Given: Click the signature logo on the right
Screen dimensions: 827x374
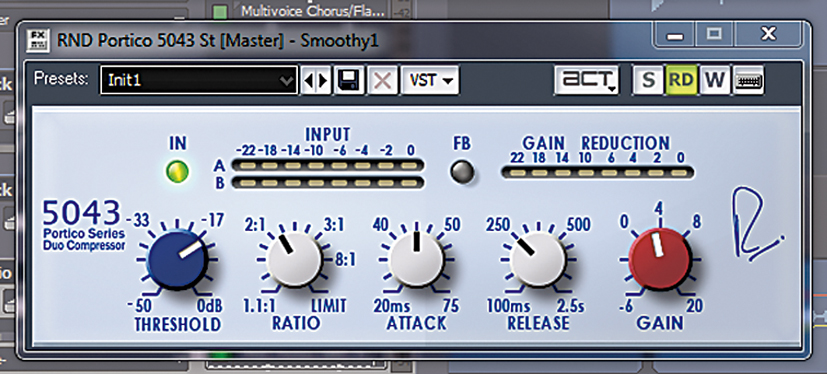Looking at the screenshot, I should coord(757,225).
